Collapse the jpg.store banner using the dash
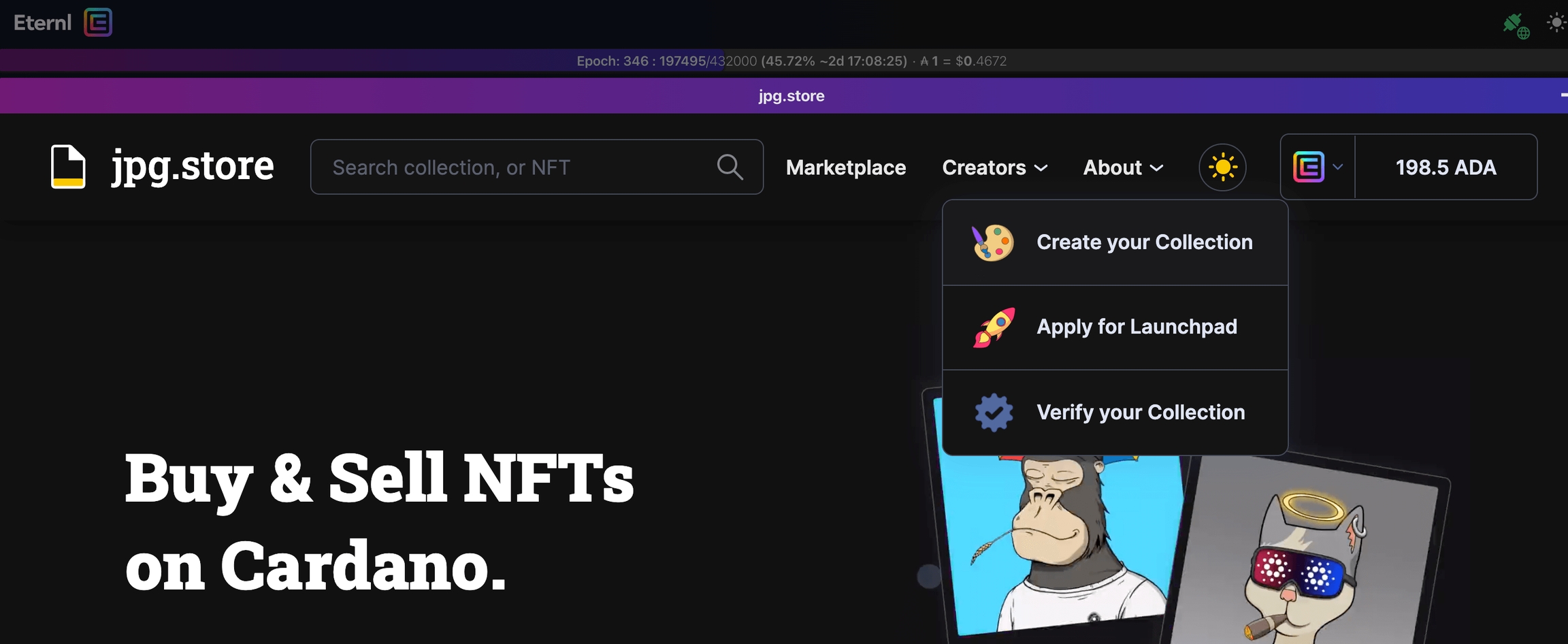This screenshot has width=1568, height=644. point(1563,95)
